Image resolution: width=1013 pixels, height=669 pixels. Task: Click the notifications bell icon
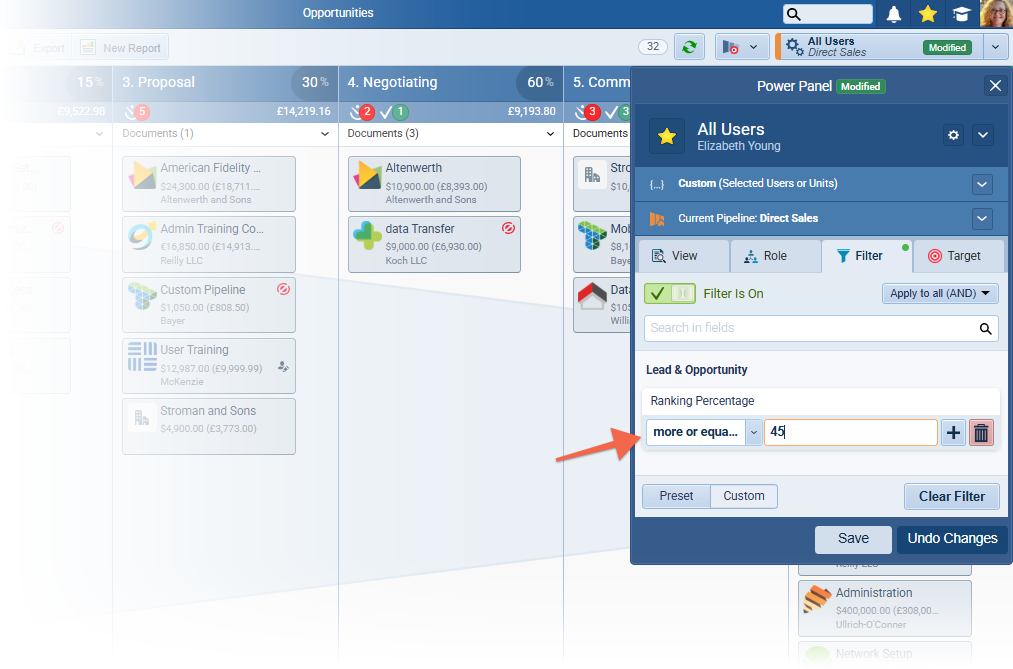tap(894, 14)
